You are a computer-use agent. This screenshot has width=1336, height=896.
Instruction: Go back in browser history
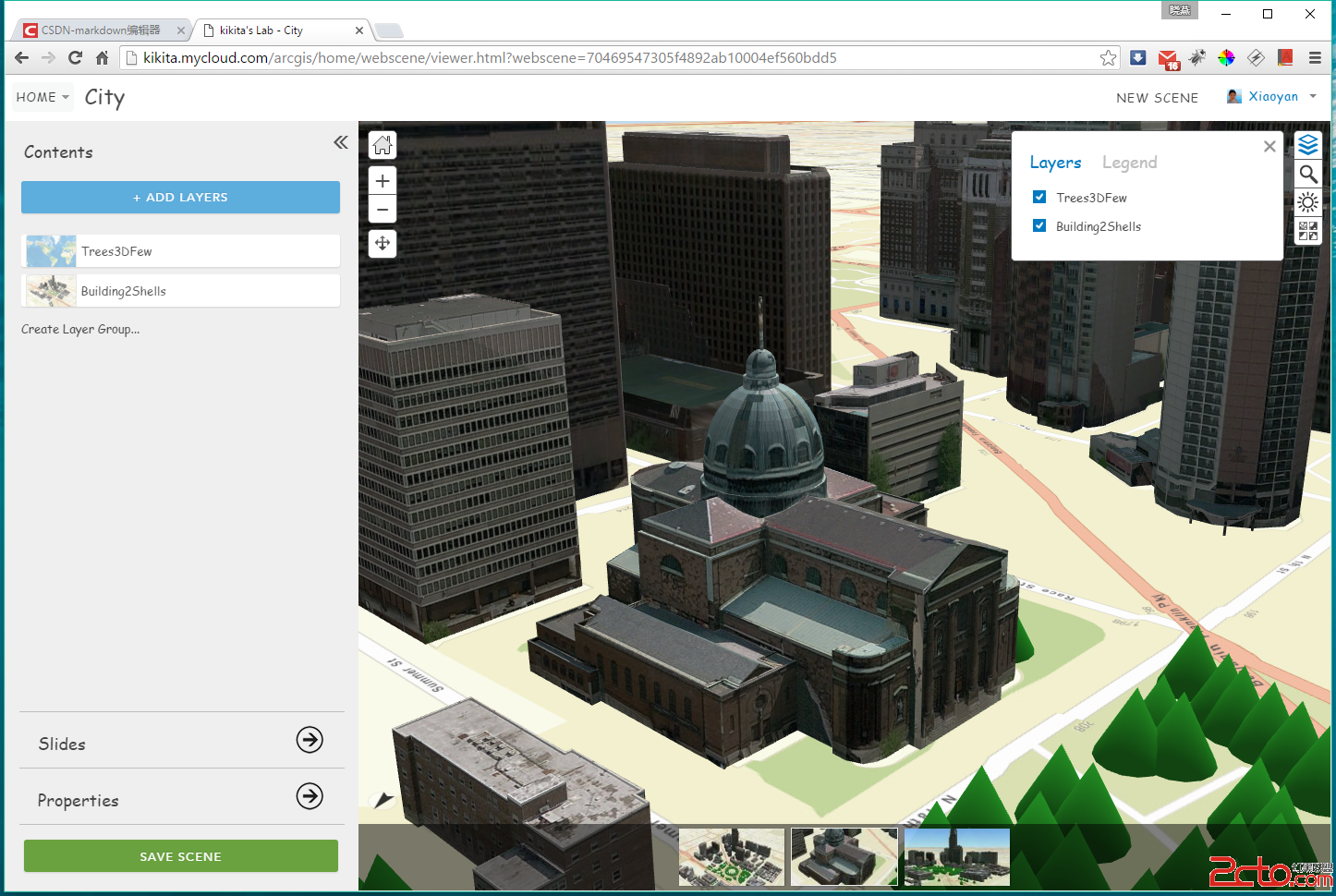(x=22, y=57)
